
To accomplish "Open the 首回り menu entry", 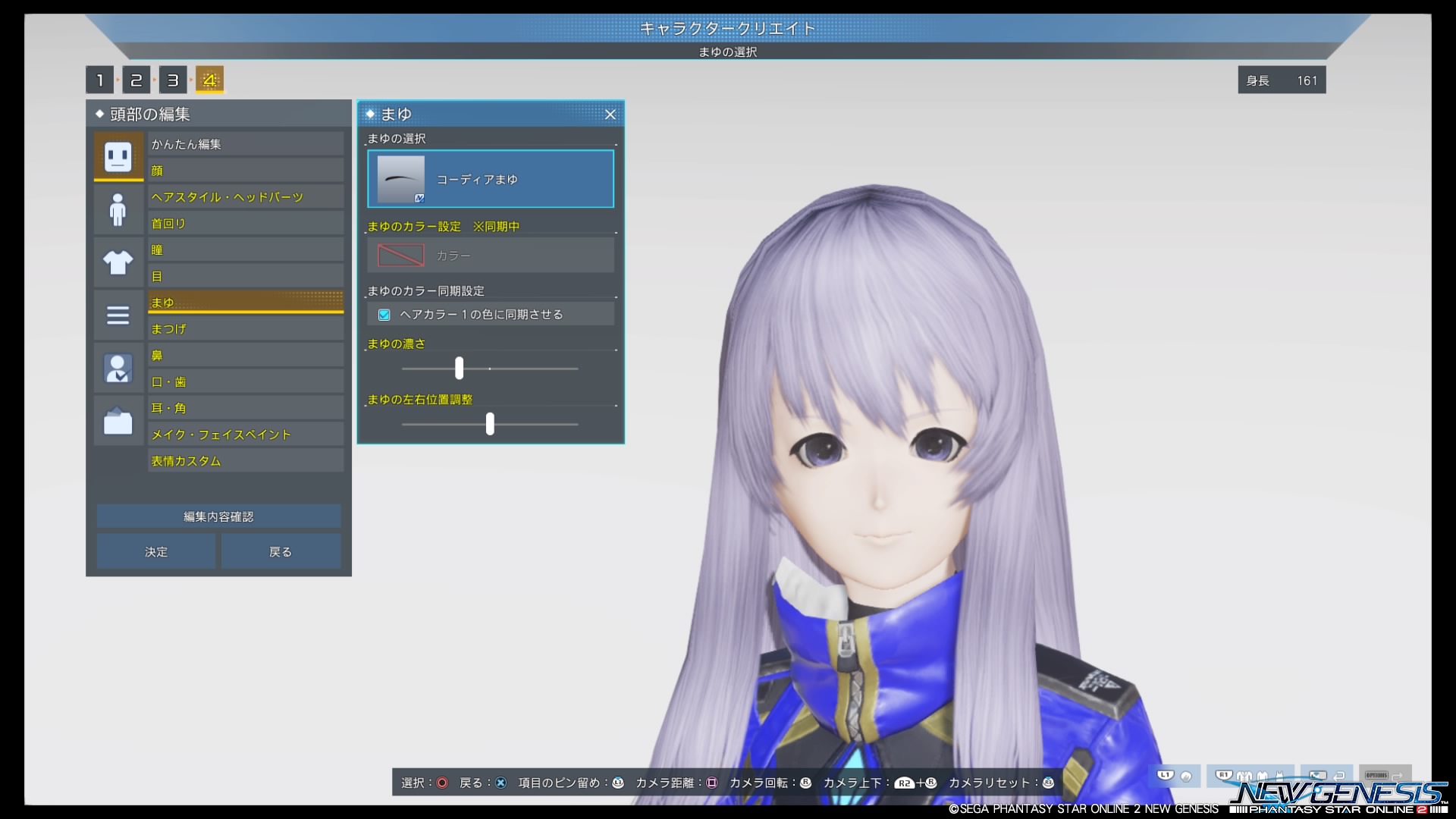I will pyautogui.click(x=246, y=224).
